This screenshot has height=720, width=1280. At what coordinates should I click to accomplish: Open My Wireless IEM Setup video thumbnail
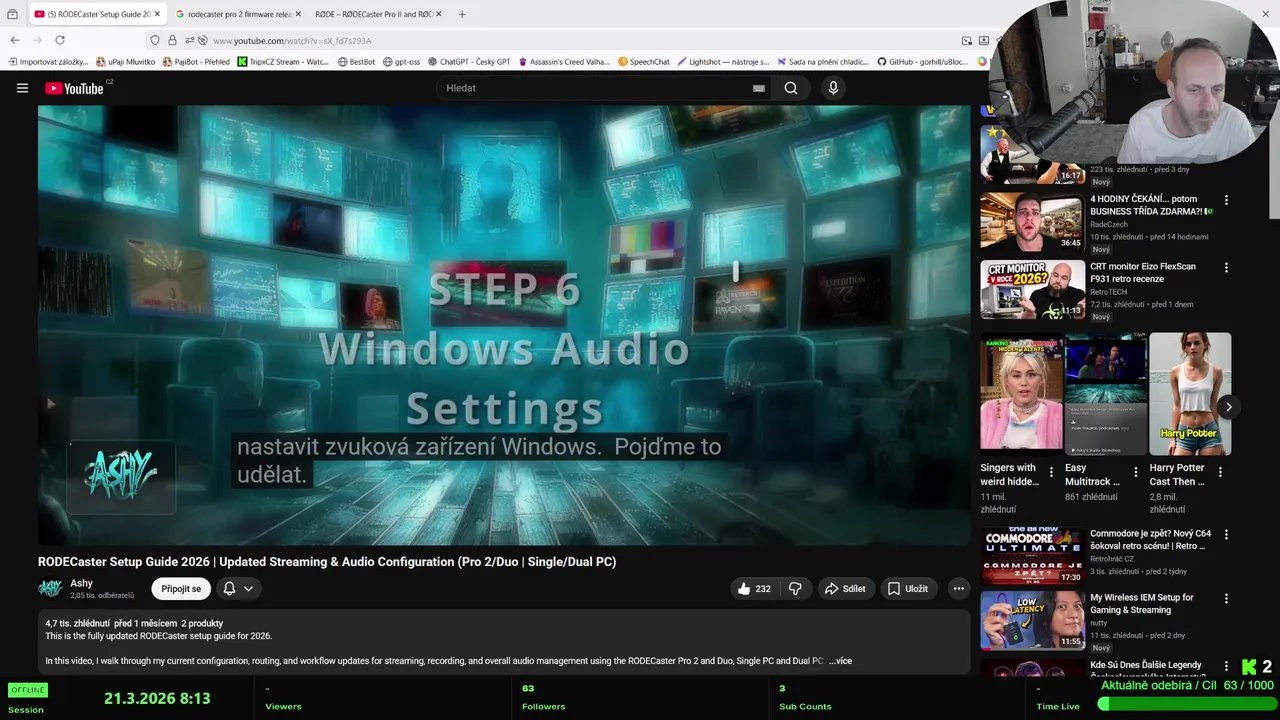coord(1032,619)
